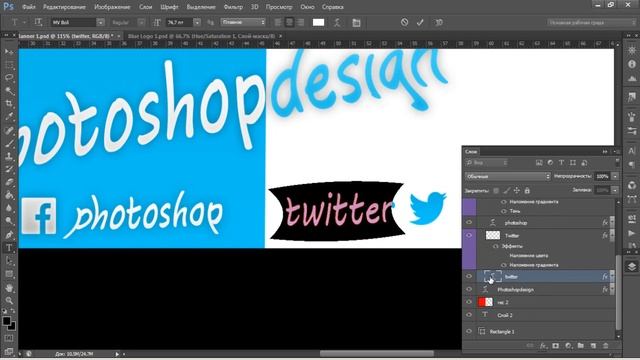Select the Lasso tool
This screenshot has height=360, width=640.
click(x=9, y=78)
